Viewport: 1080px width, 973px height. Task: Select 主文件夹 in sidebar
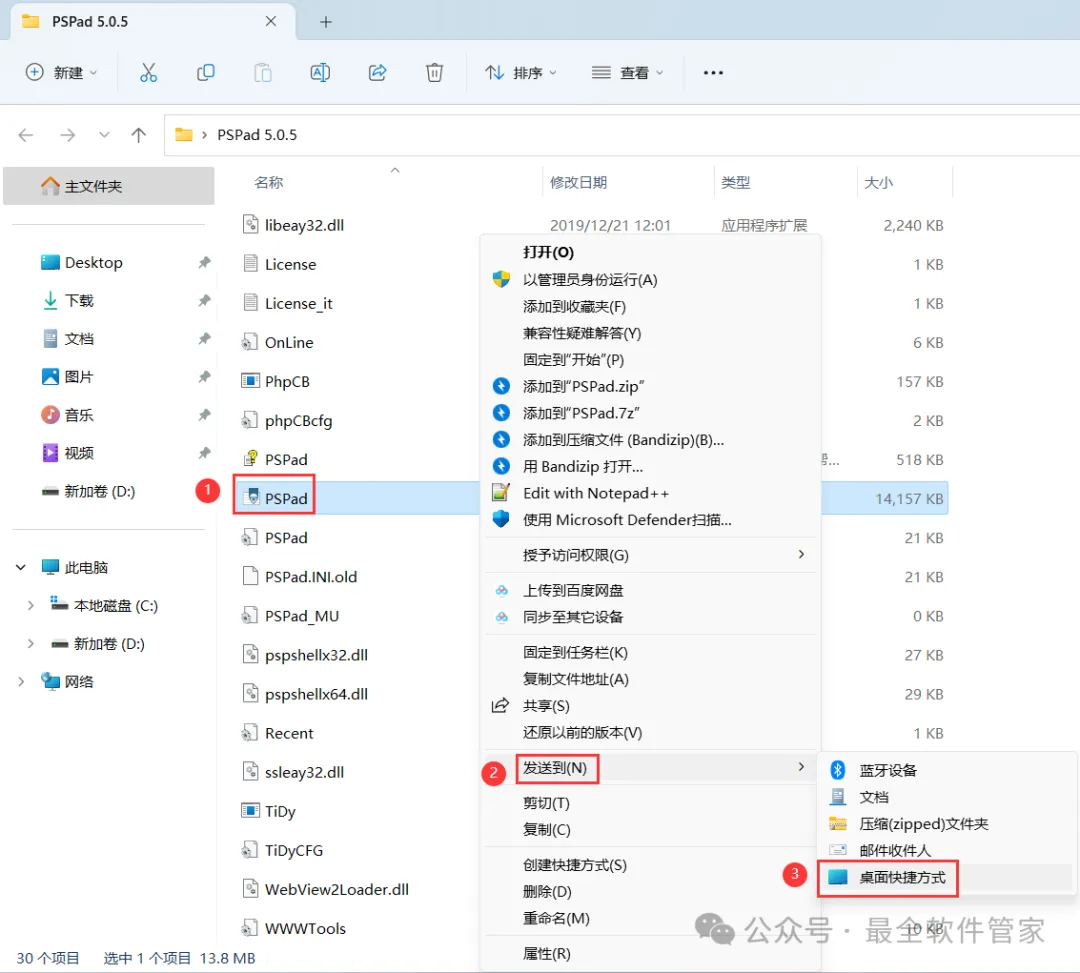click(x=109, y=186)
